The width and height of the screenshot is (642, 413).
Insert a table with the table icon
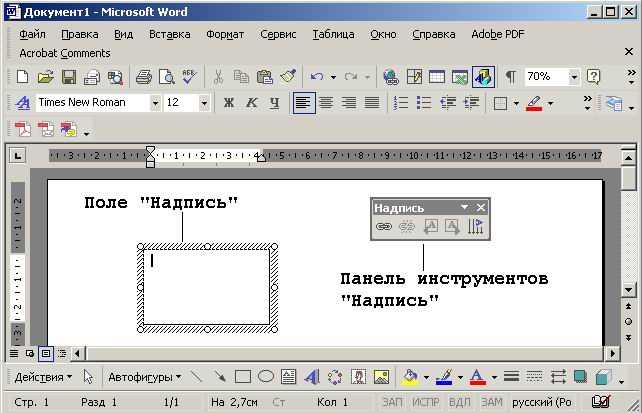click(x=437, y=77)
